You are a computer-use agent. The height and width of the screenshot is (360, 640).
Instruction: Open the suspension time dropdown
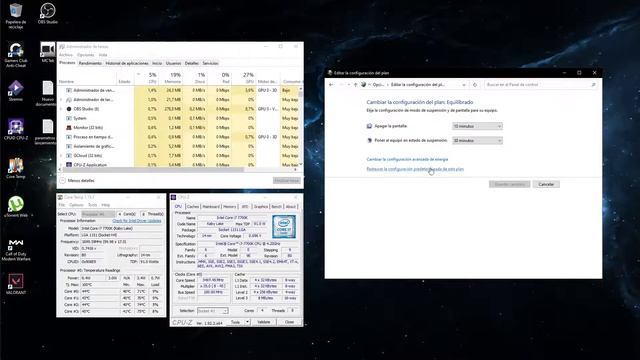[x=477, y=140]
